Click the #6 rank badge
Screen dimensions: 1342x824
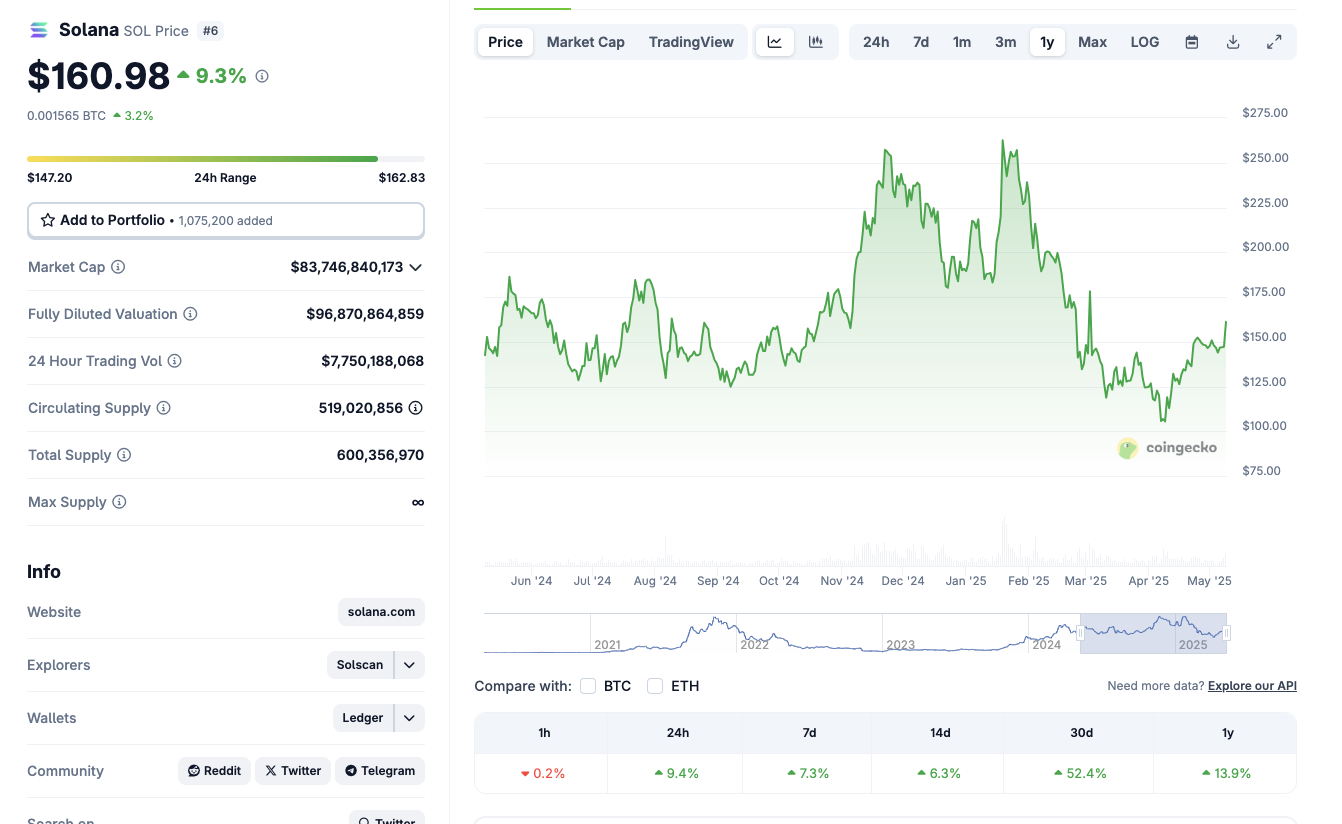point(210,31)
